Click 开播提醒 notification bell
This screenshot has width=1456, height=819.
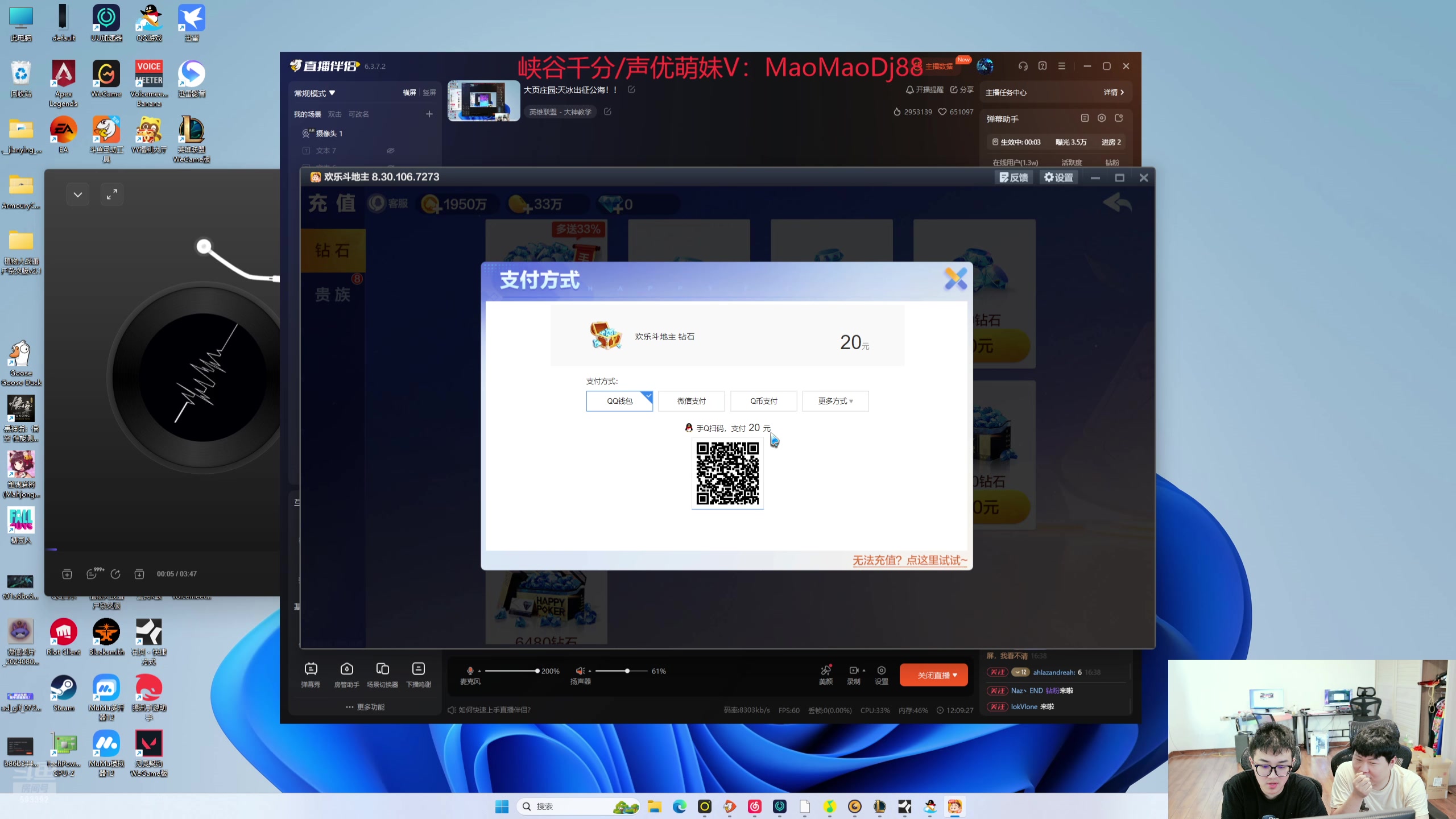tap(924, 90)
